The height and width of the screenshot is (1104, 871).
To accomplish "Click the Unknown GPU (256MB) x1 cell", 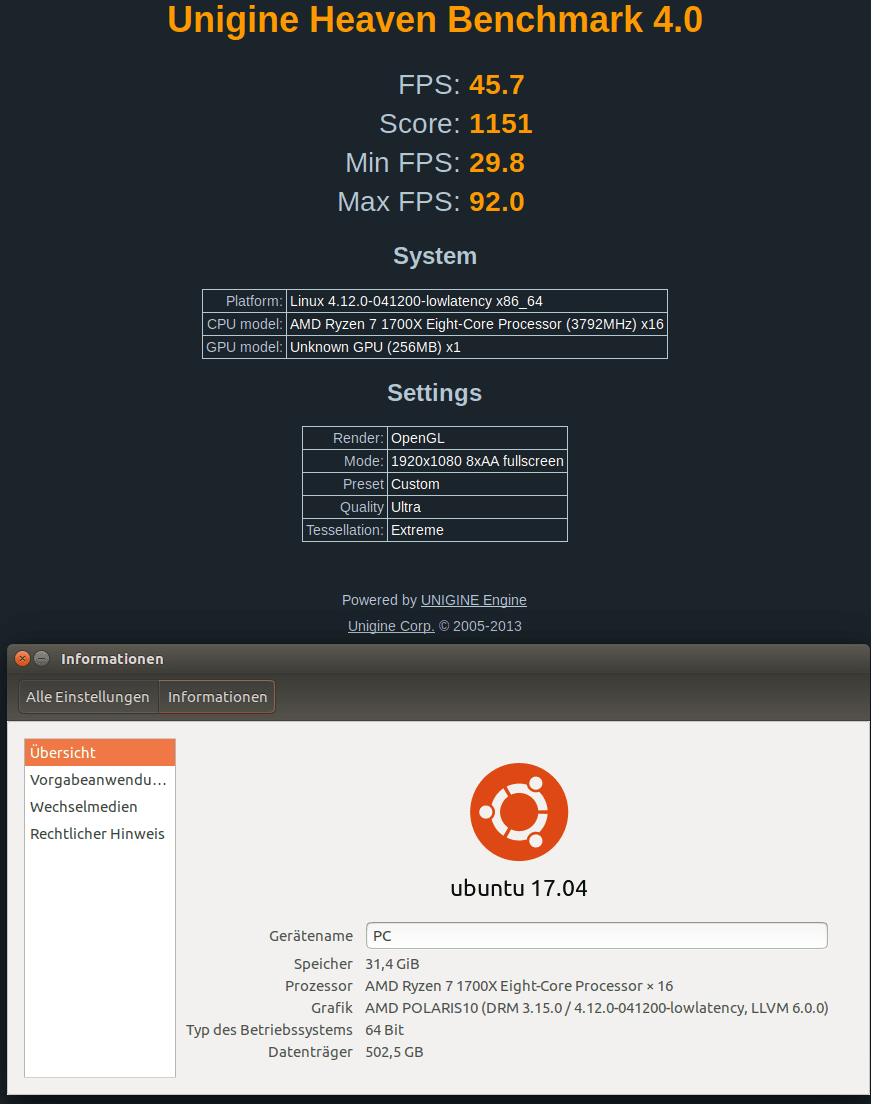I will pos(477,347).
